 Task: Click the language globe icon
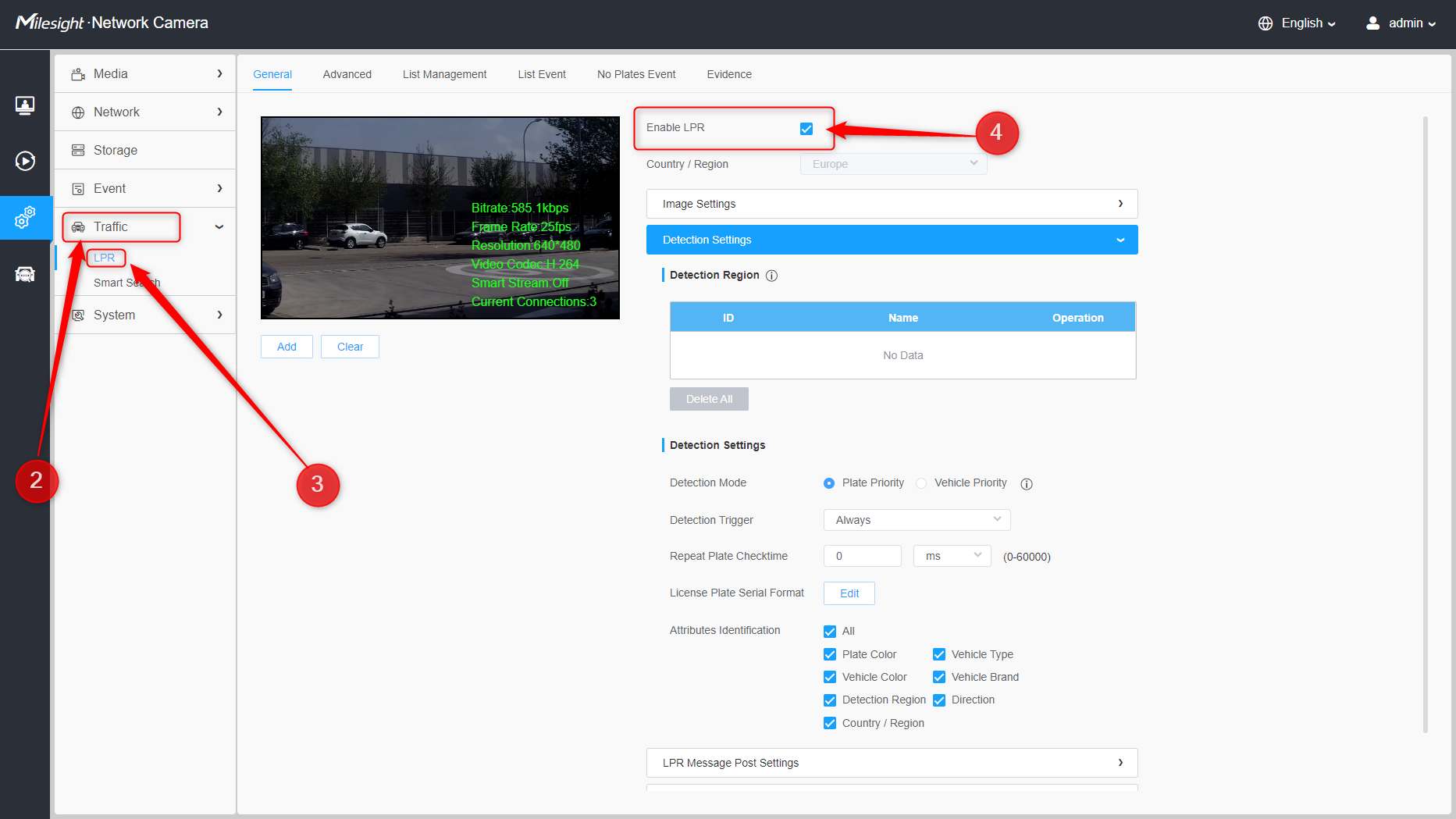[1266, 23]
